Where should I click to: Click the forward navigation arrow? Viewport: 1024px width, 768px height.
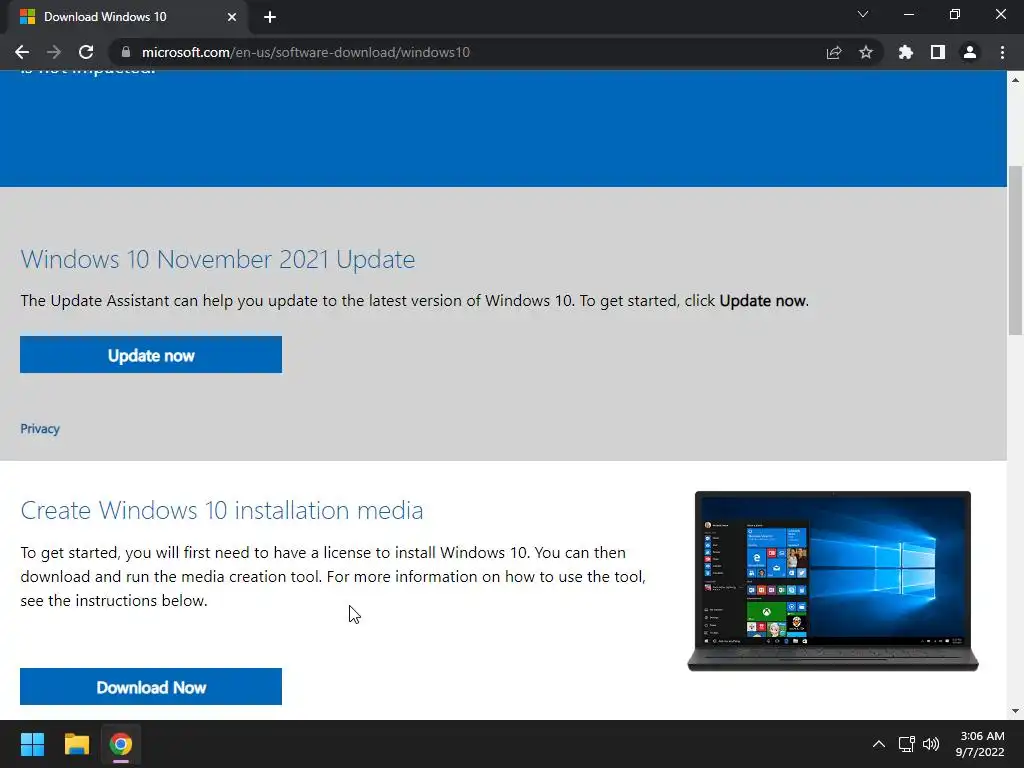click(54, 52)
